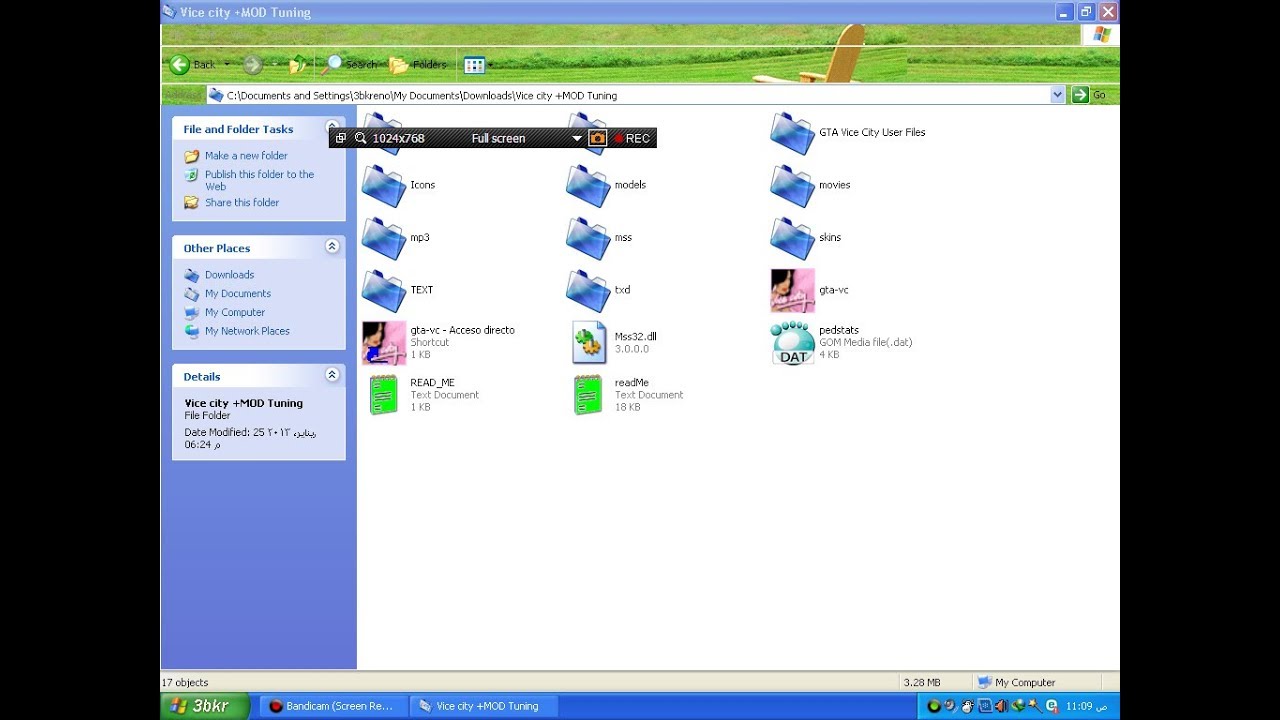Collapse File and Folder Tasks panel
Screen dimensions: 1280x720
332,128
